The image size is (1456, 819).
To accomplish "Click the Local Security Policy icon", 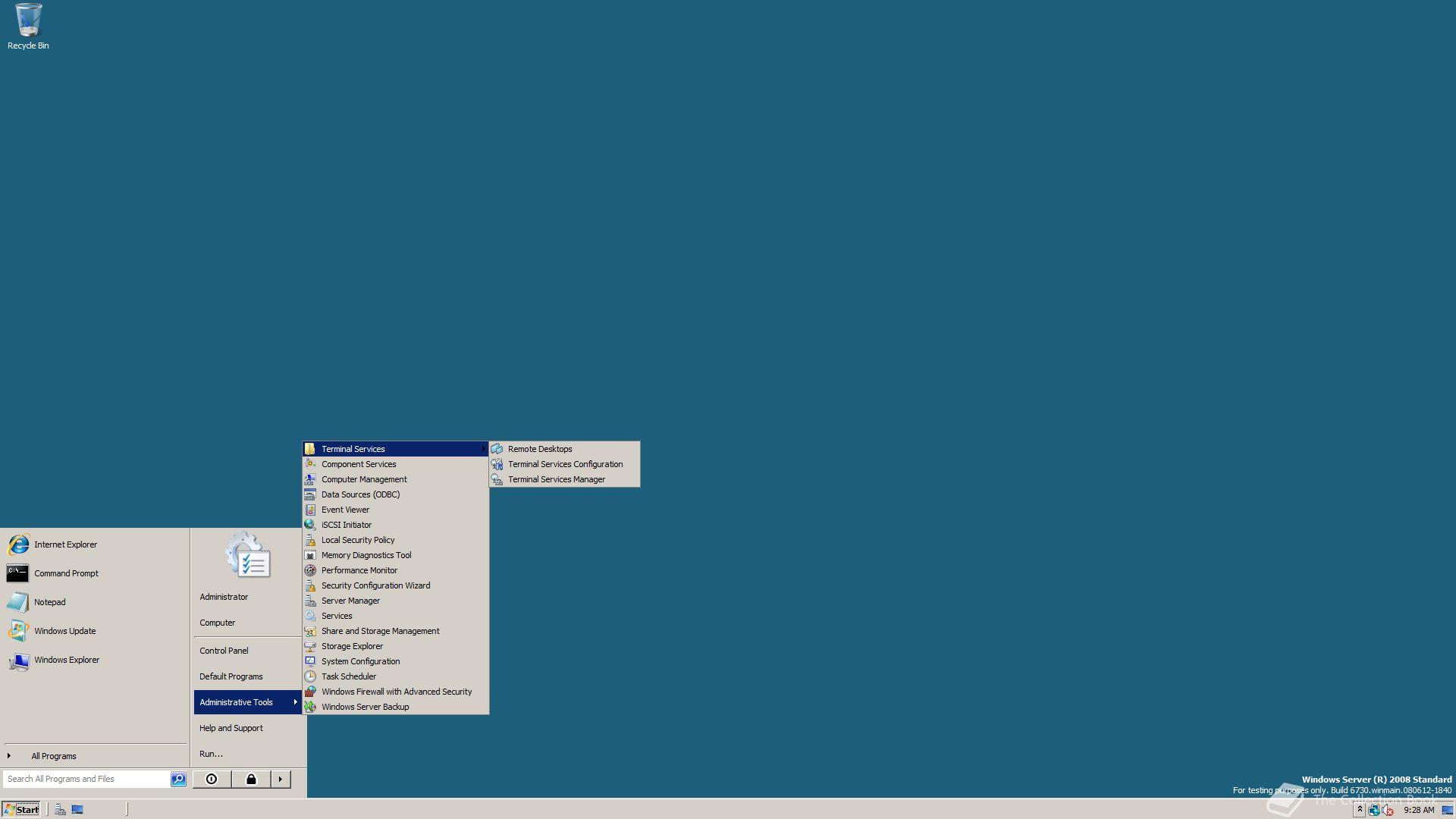I will coord(310,540).
